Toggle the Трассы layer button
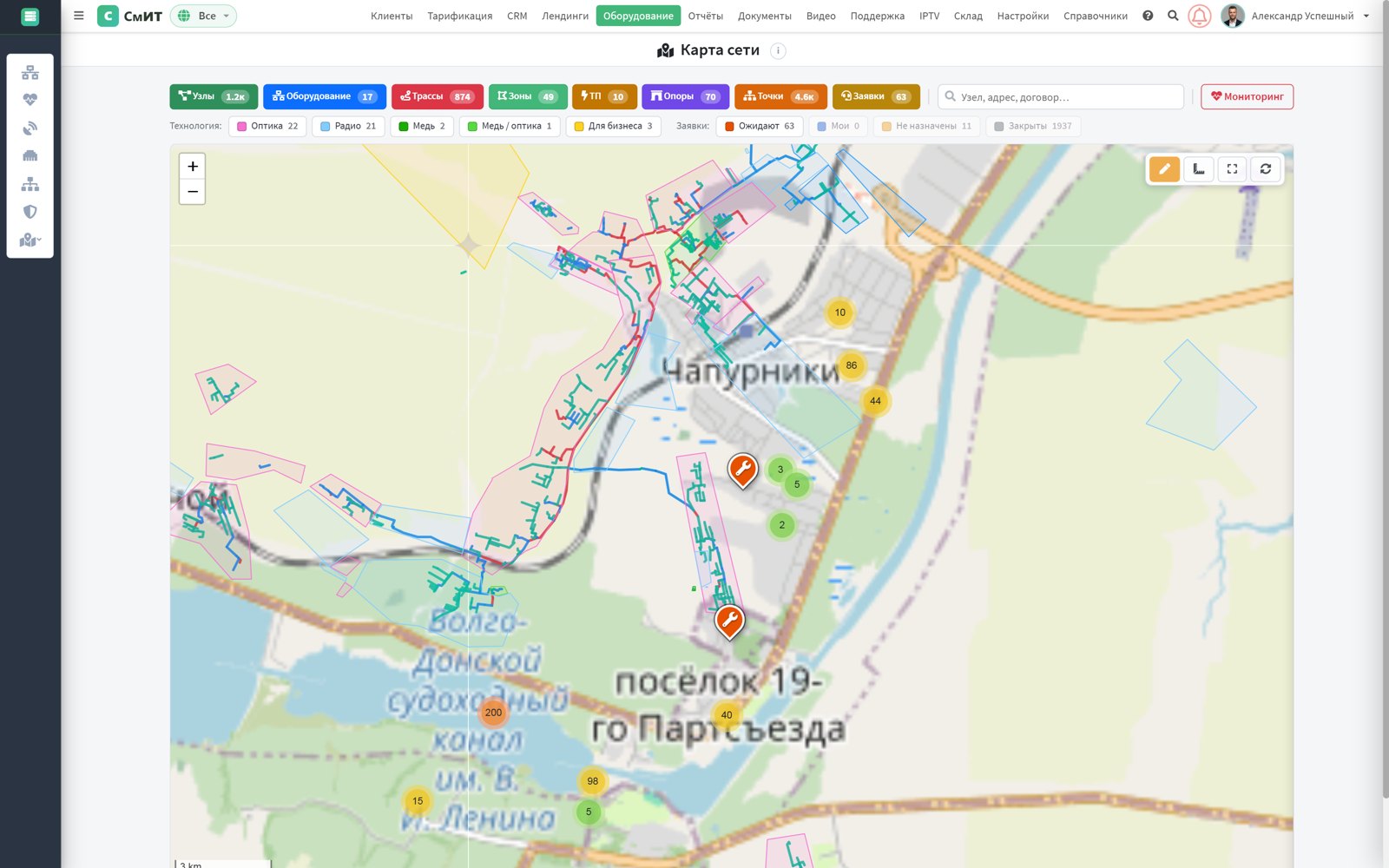The width and height of the screenshot is (1389, 868). click(438, 96)
